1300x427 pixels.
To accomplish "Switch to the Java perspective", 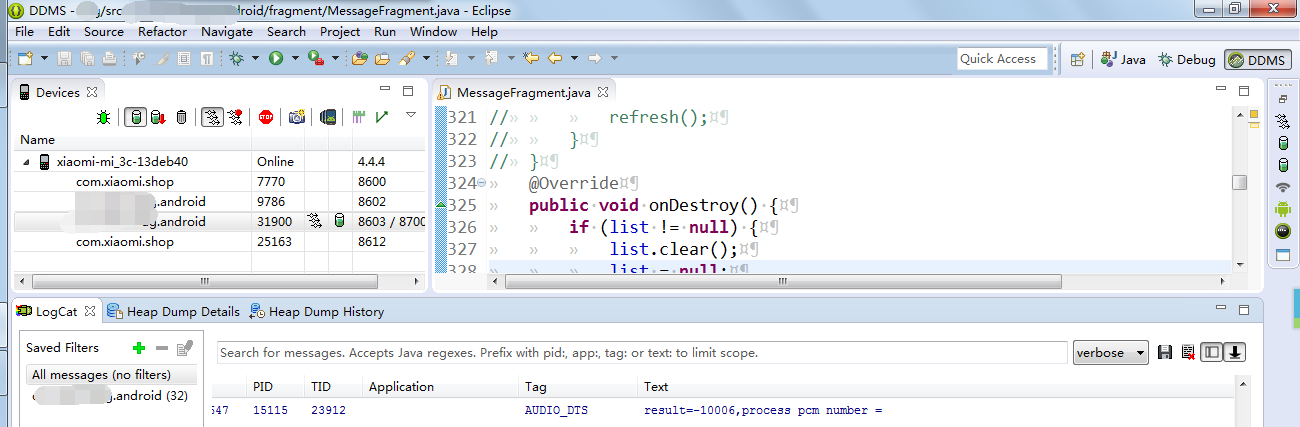I will click(x=1123, y=59).
